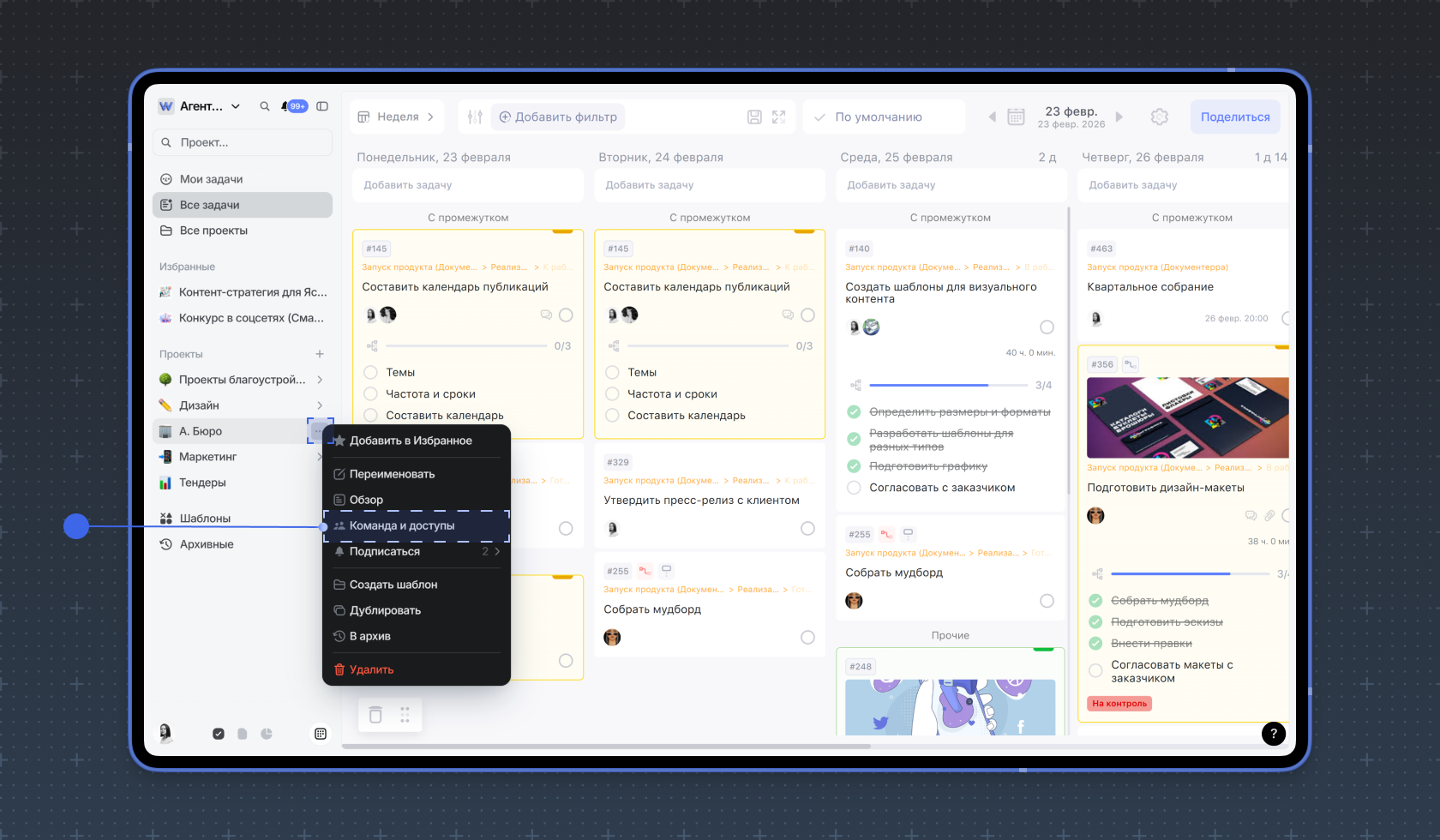Uncheck "Определить размеры и форматы" subtask
1440x840 pixels.
854,412
